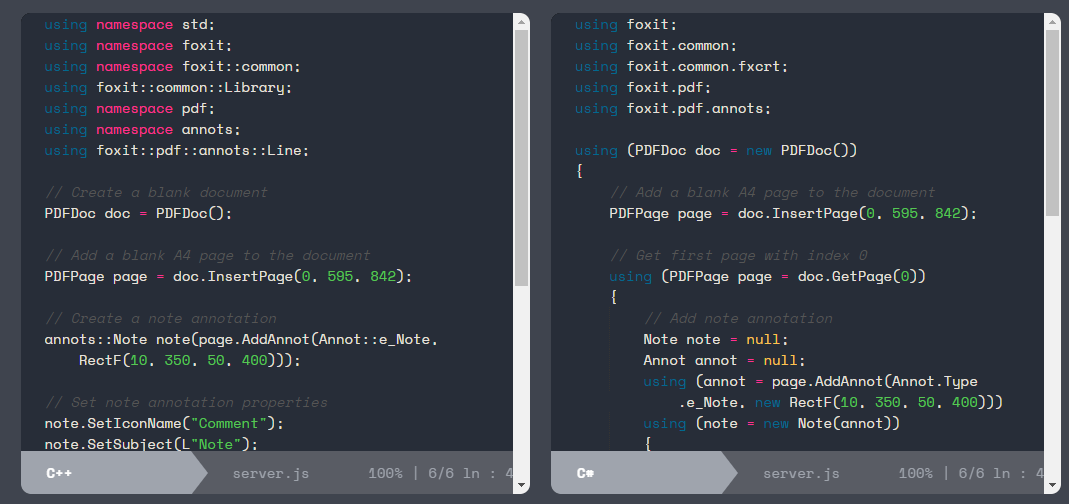Click the scroll down arrow in C++ panel
This screenshot has width=1069, height=504.
[x=522, y=485]
